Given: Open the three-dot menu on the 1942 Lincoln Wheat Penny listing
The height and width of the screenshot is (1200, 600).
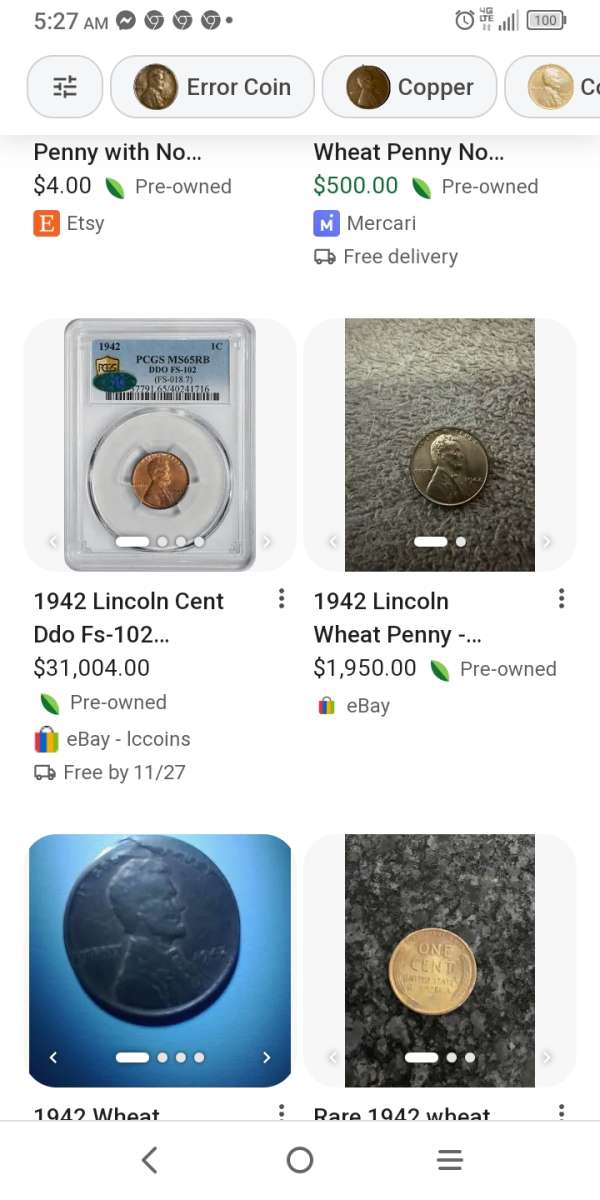Looking at the screenshot, I should coord(561,598).
